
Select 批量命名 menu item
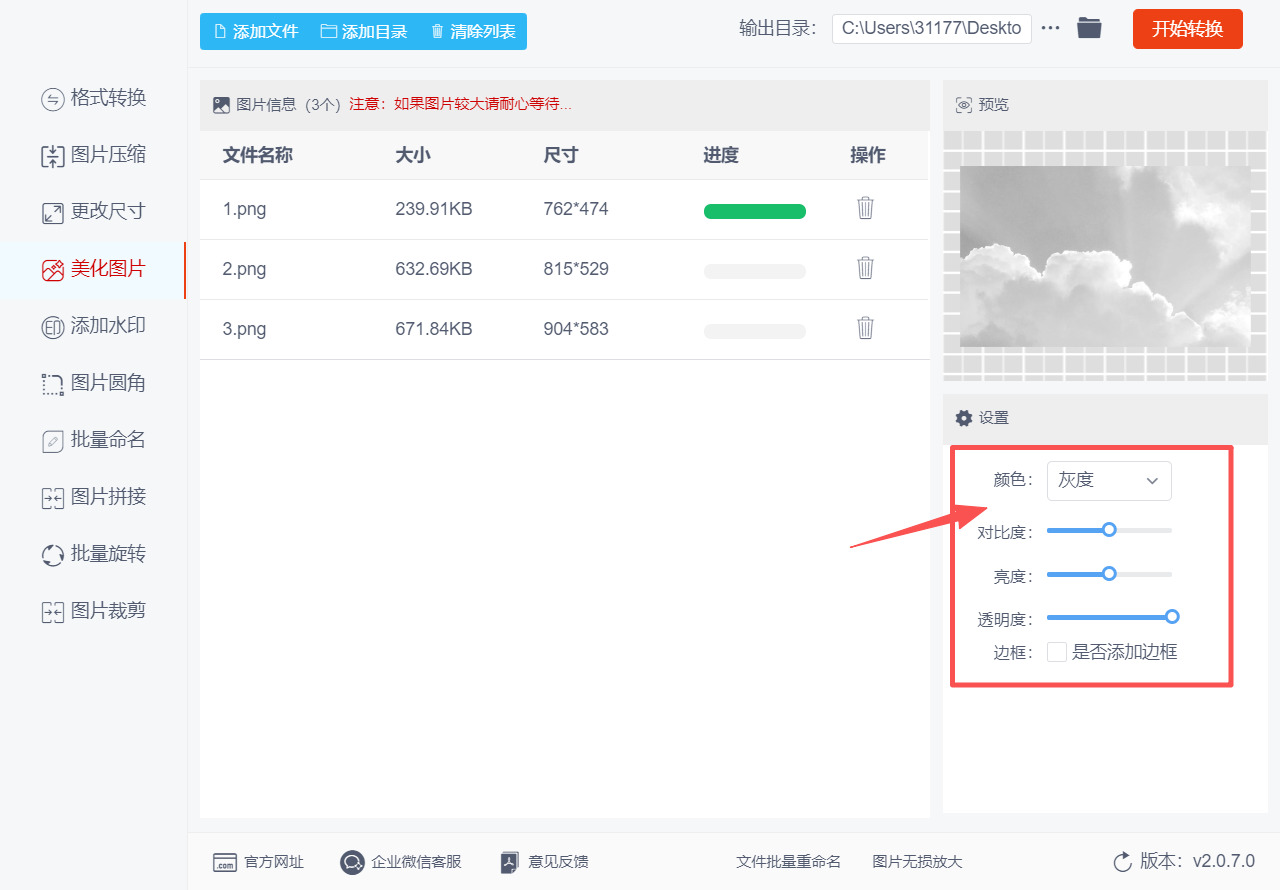click(93, 440)
